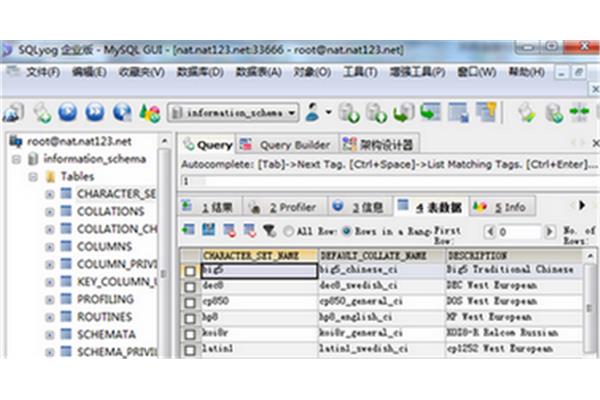
Task: Click the window icon with green return arrow
Action: (430, 112)
